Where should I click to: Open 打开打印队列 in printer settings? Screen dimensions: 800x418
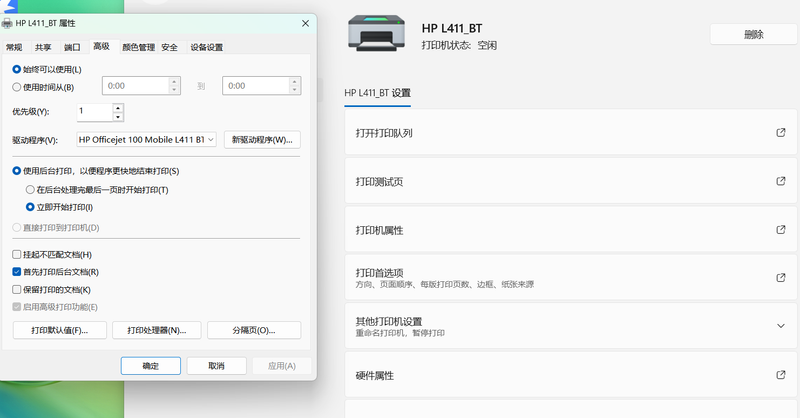[570, 133]
